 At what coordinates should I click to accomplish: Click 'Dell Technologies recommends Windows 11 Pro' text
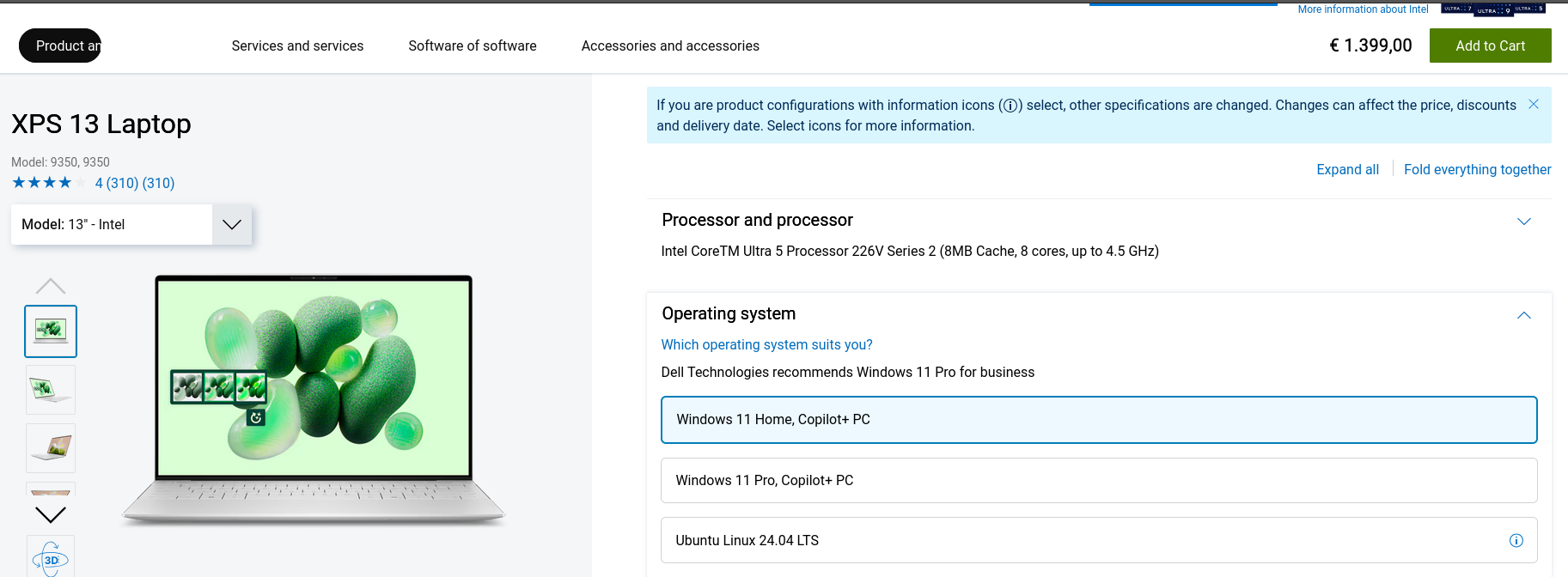click(847, 372)
